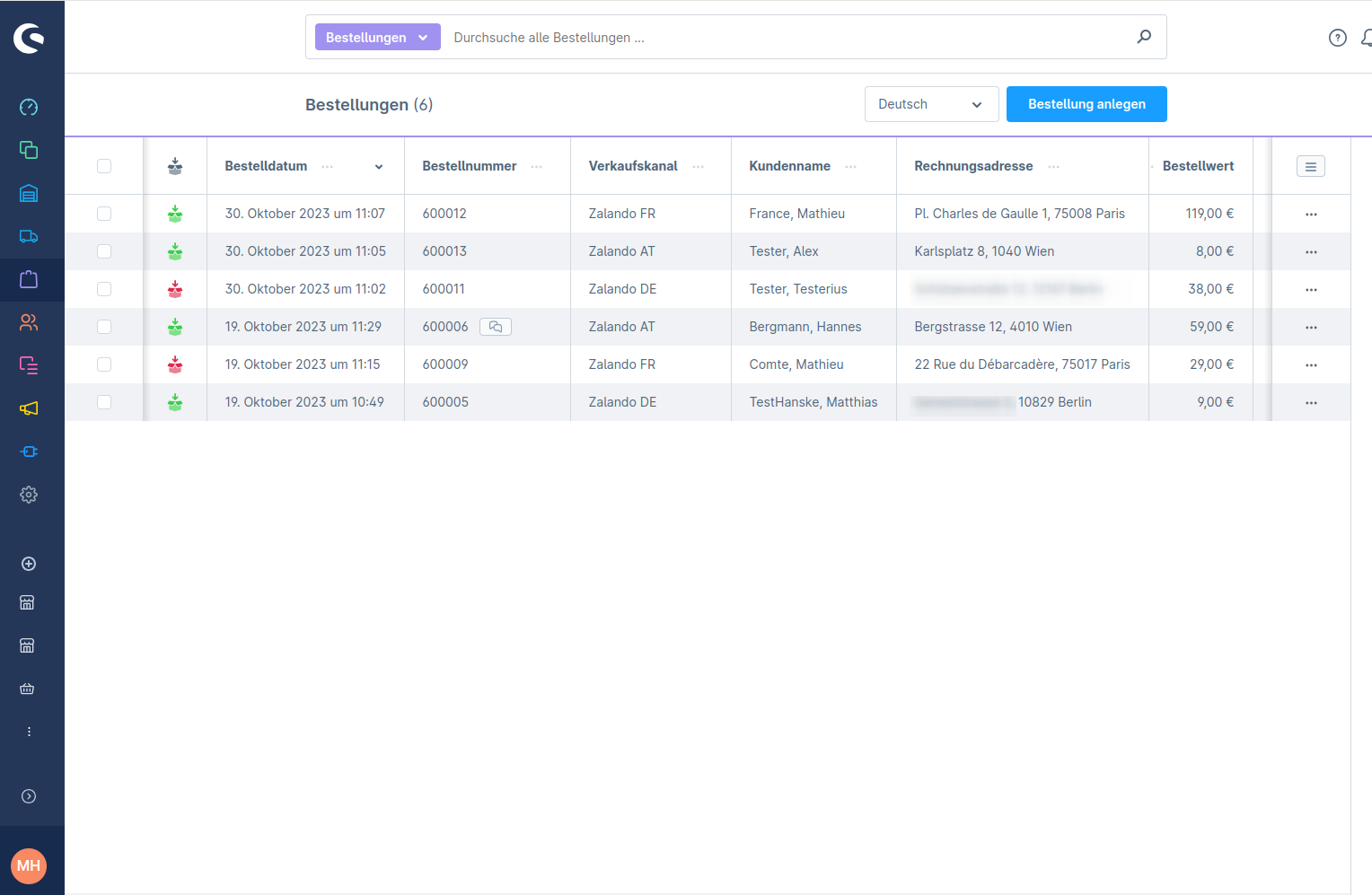Select the checkbox for order 600009
1372x895 pixels.
click(x=104, y=364)
